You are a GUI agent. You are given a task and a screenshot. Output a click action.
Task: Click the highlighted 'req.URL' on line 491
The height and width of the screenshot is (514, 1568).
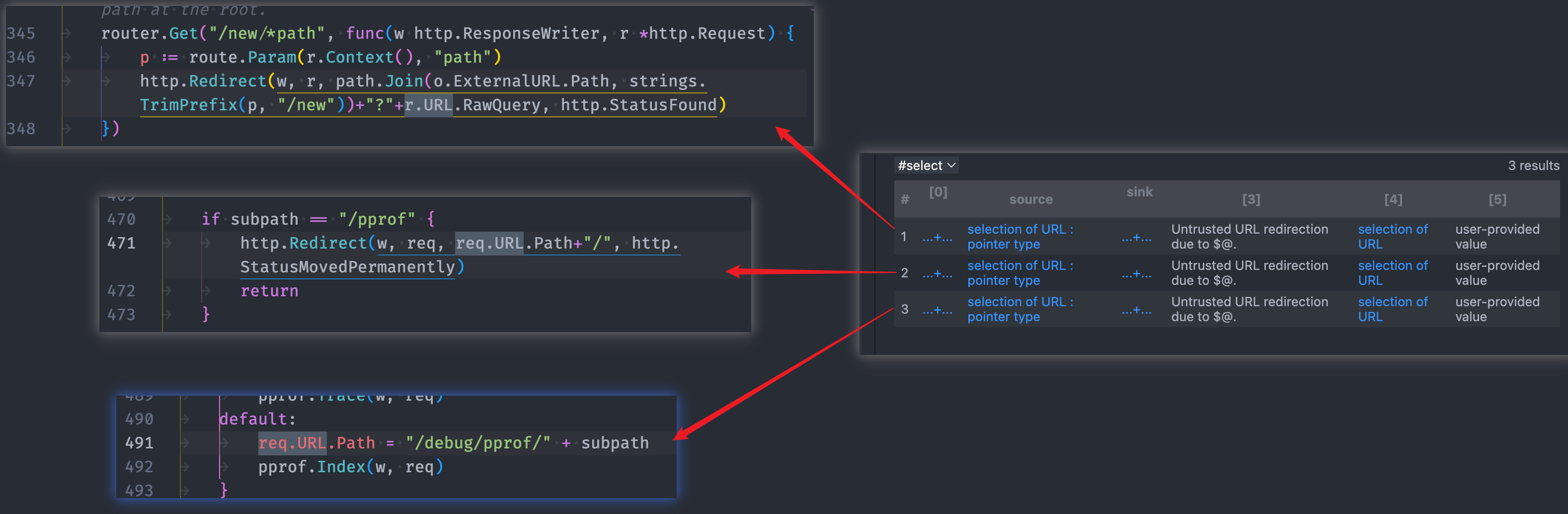click(x=293, y=443)
